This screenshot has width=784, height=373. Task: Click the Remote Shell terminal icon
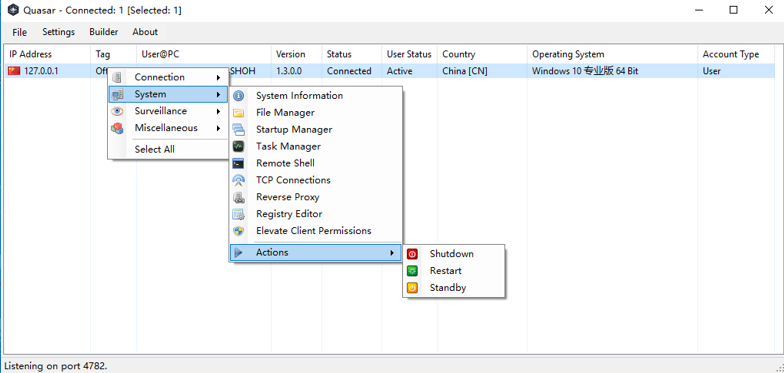coord(239,164)
